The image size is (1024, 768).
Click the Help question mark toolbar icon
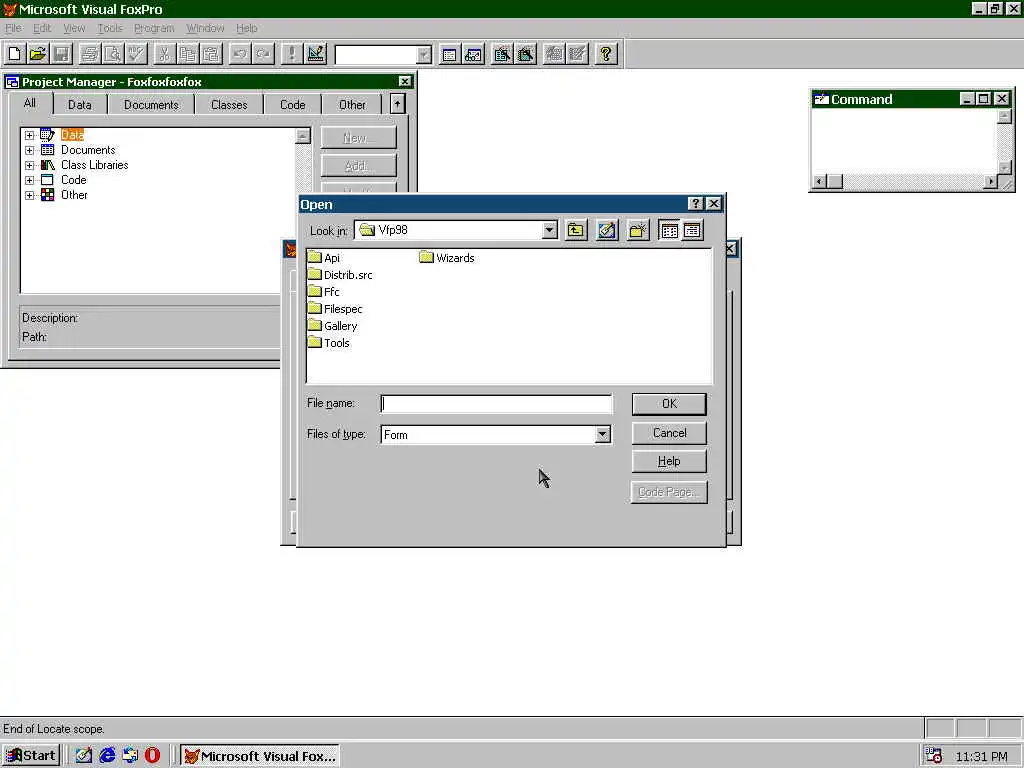606,54
